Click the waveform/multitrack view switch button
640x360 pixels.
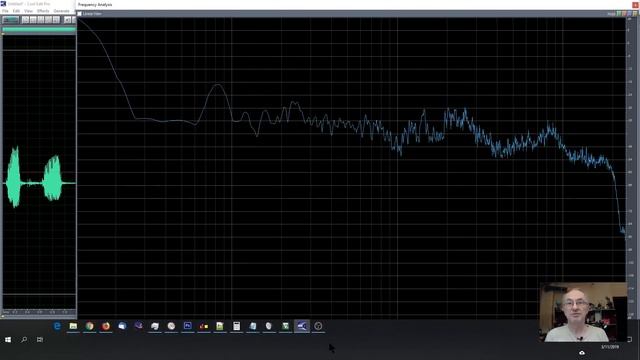[x=11, y=20]
